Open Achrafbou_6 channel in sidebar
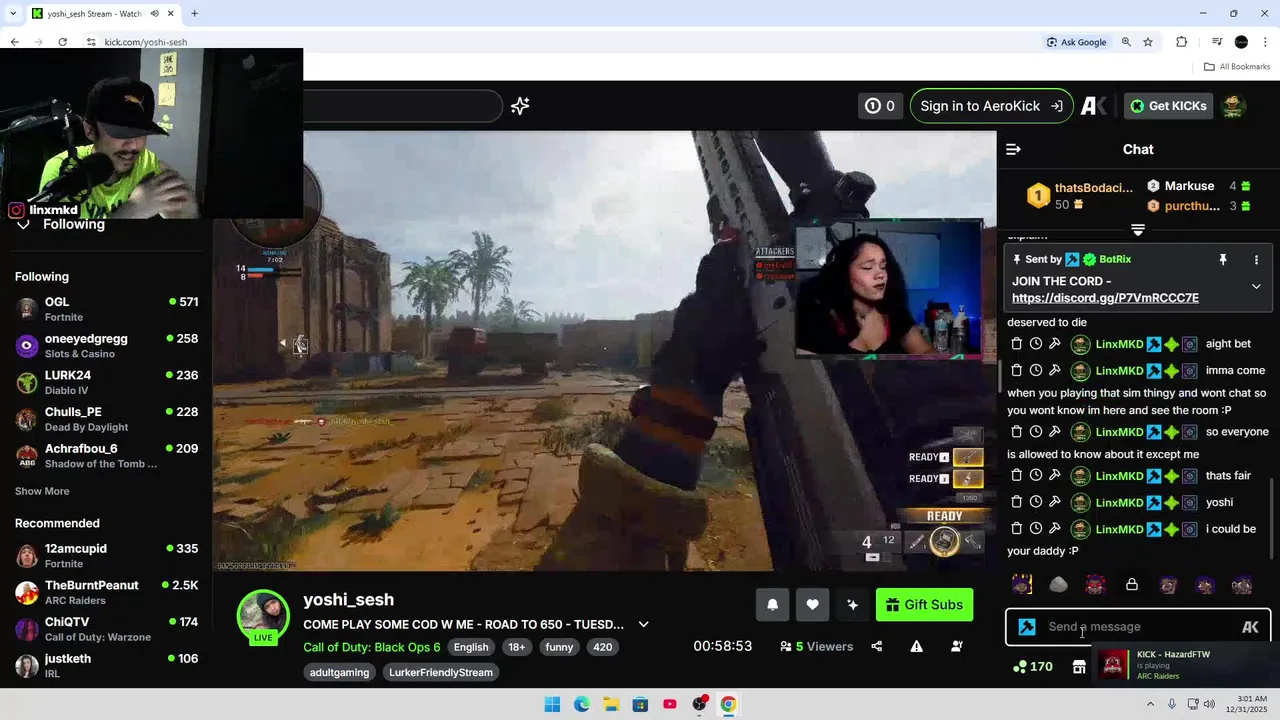 [x=106, y=456]
